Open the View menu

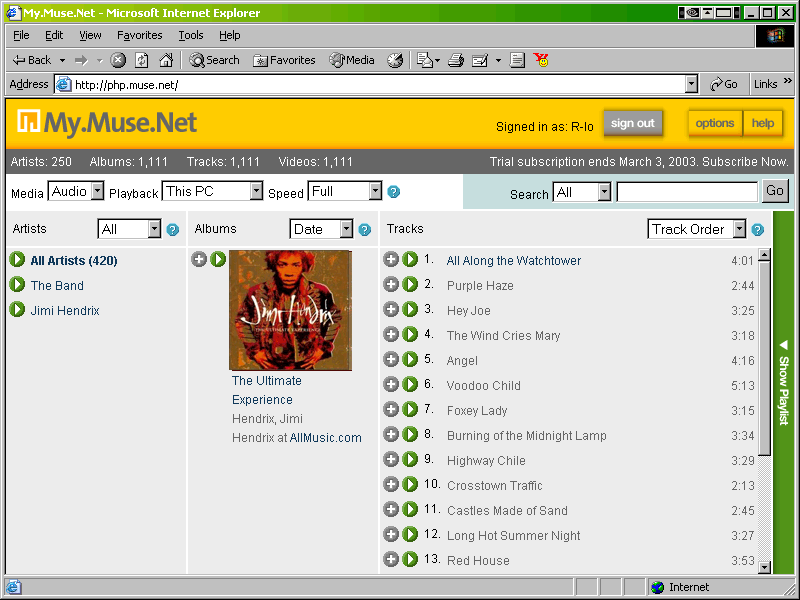(90, 35)
